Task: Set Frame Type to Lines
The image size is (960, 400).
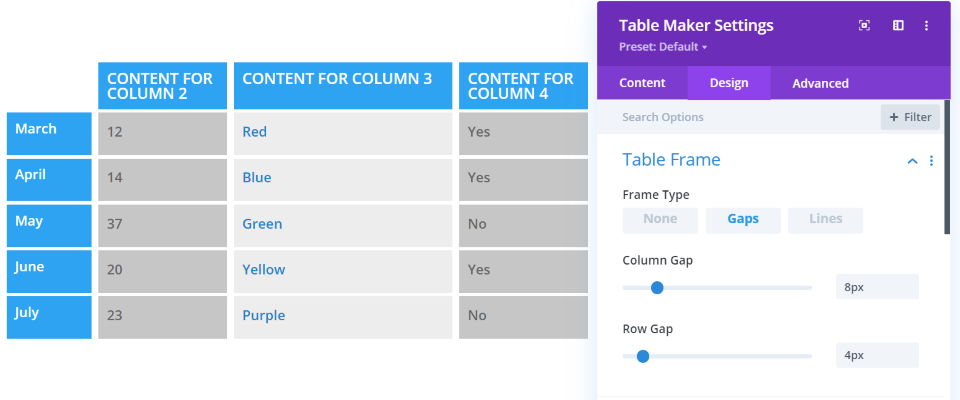Action: [x=825, y=219]
